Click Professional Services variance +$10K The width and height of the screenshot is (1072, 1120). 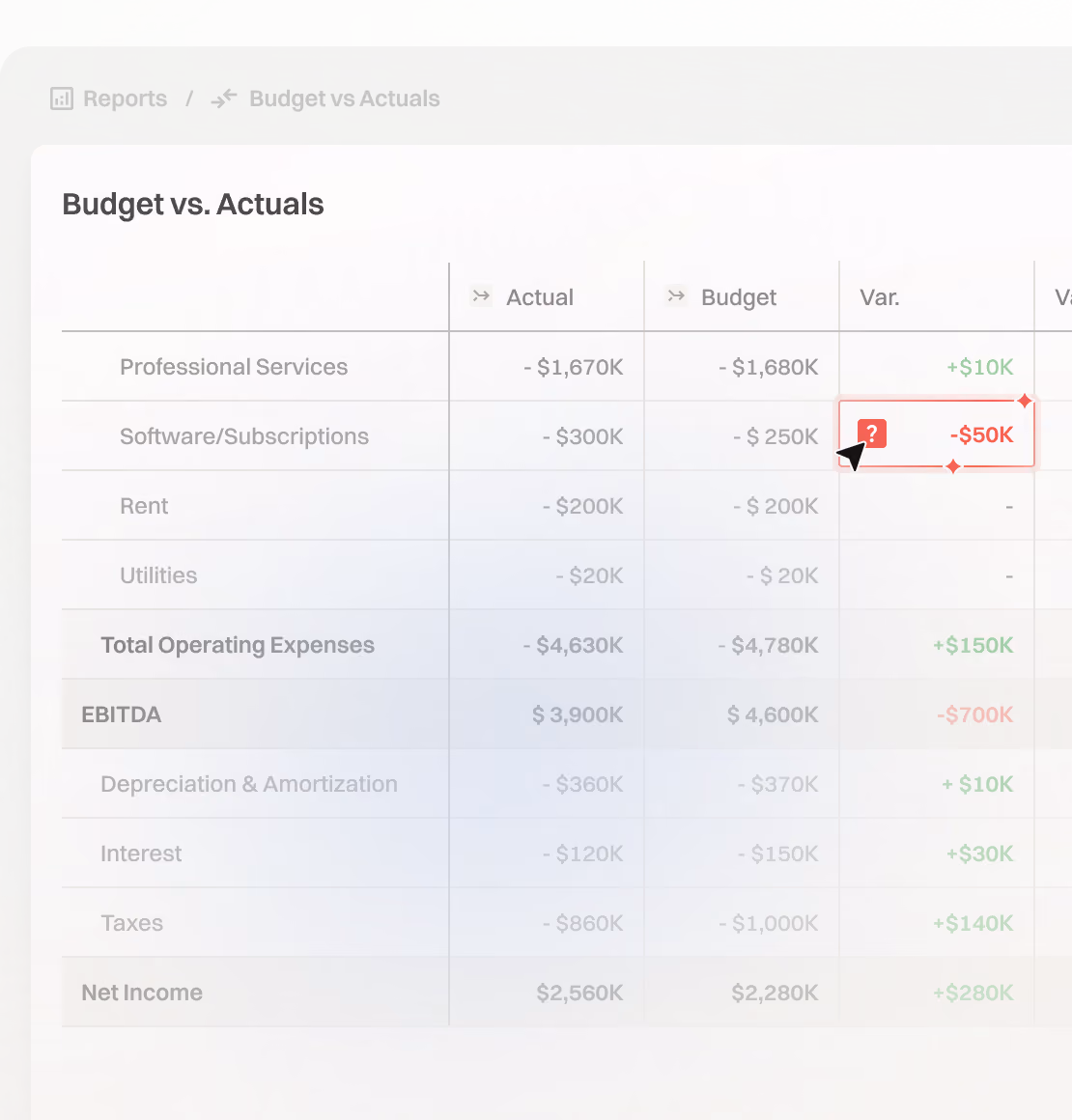point(980,367)
